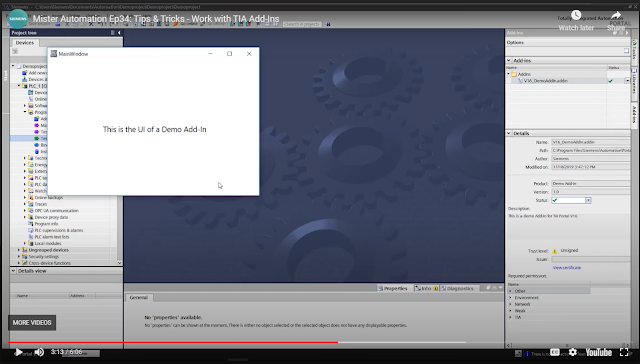
Task: Click the MORE VIDEOS button
Action: point(32,322)
